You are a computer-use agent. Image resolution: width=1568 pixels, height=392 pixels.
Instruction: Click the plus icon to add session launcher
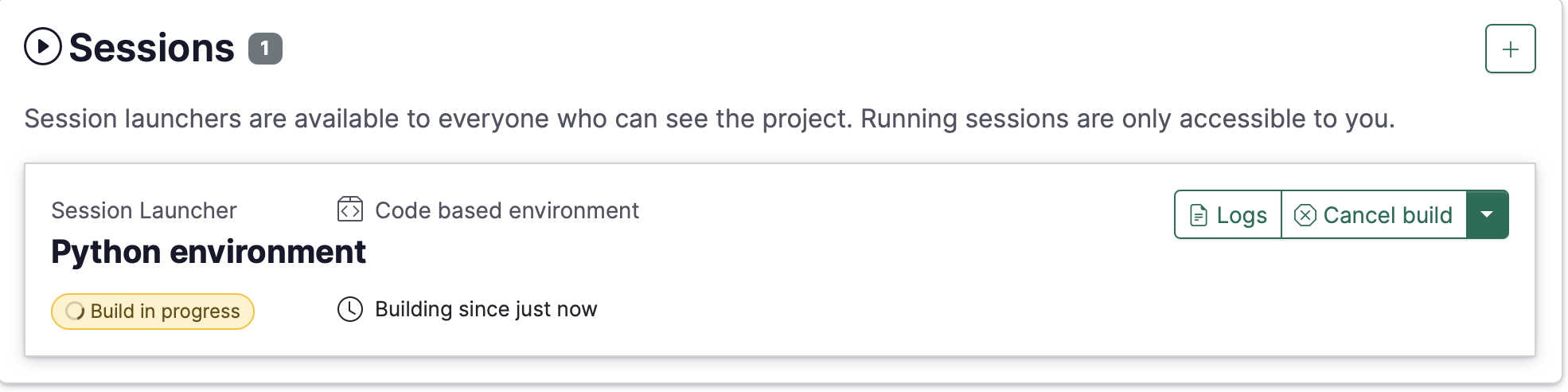[x=1510, y=49]
